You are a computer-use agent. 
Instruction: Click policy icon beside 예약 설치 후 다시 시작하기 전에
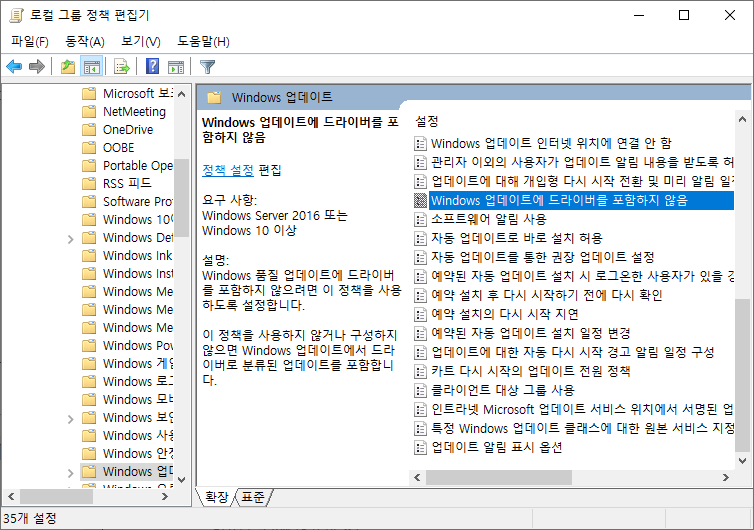(420, 295)
